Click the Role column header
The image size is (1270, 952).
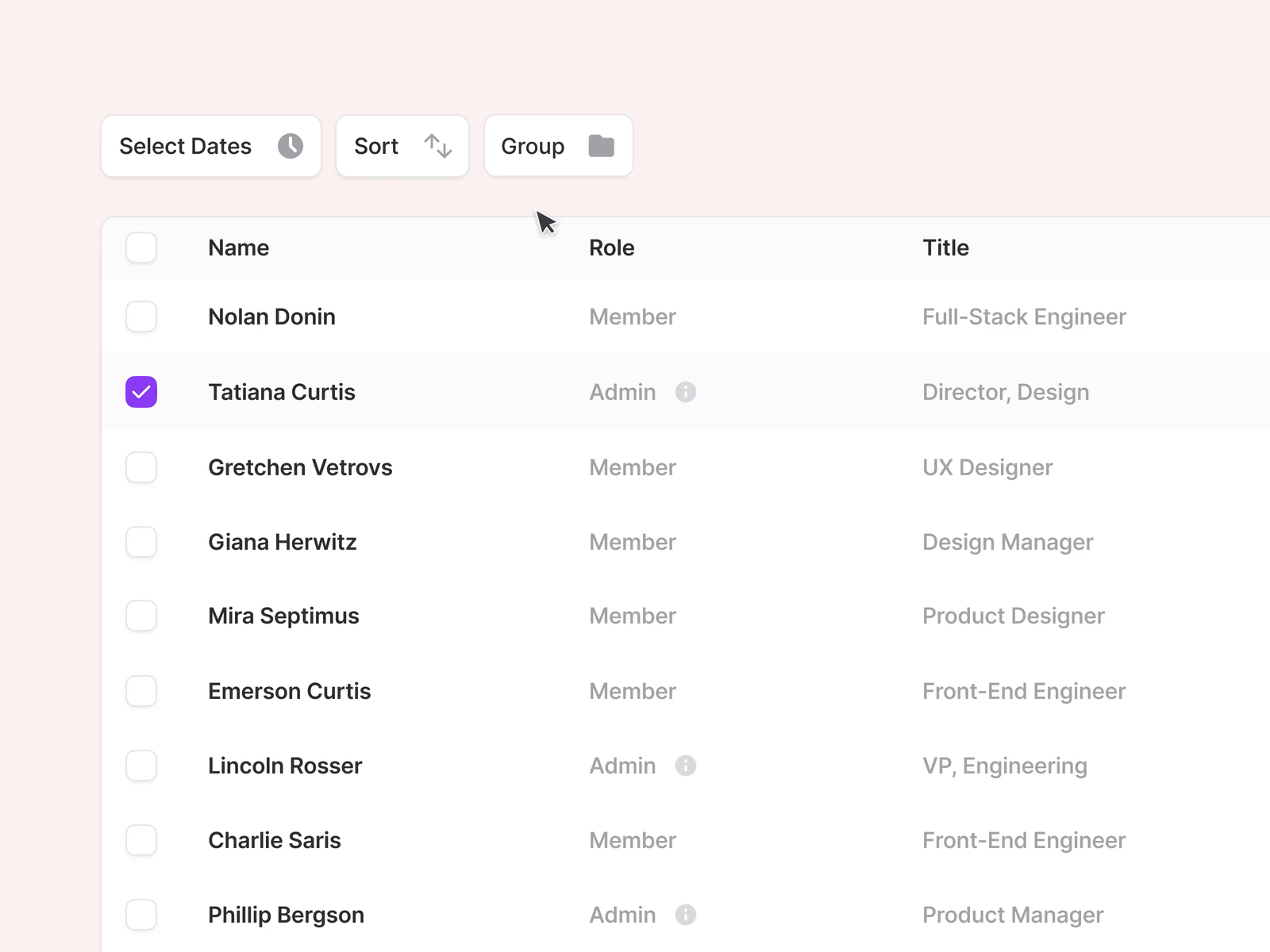[611, 248]
